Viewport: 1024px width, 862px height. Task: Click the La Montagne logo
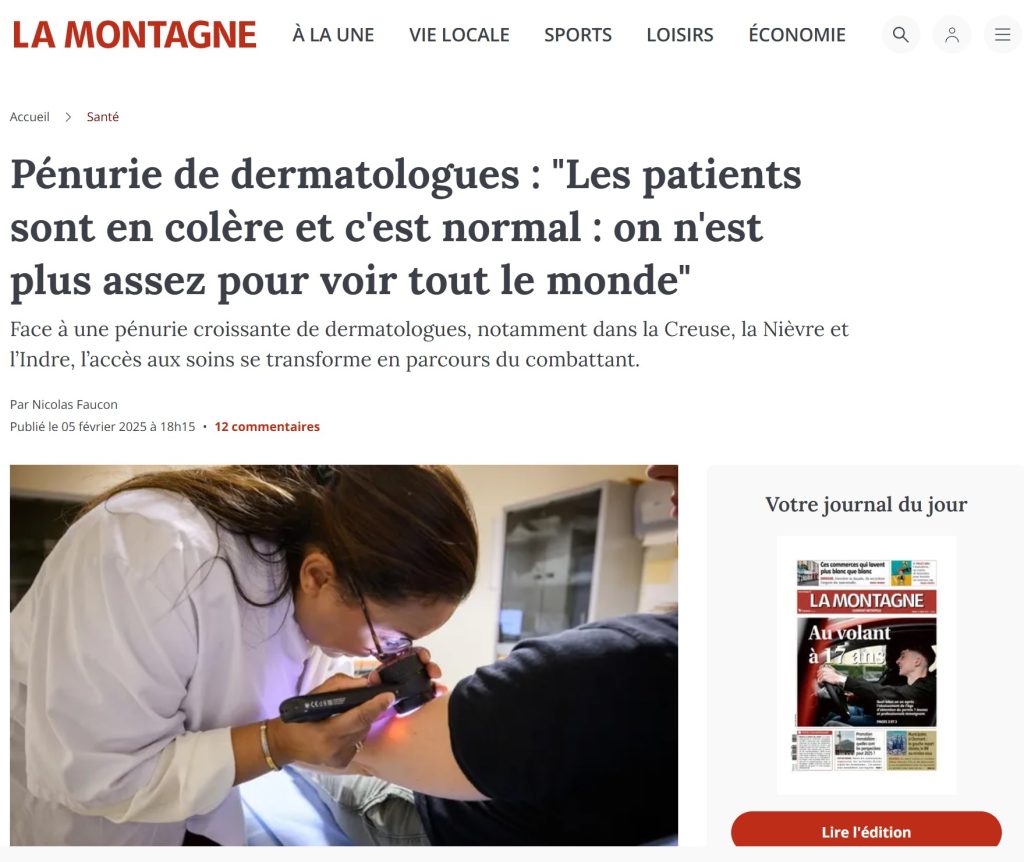click(135, 35)
